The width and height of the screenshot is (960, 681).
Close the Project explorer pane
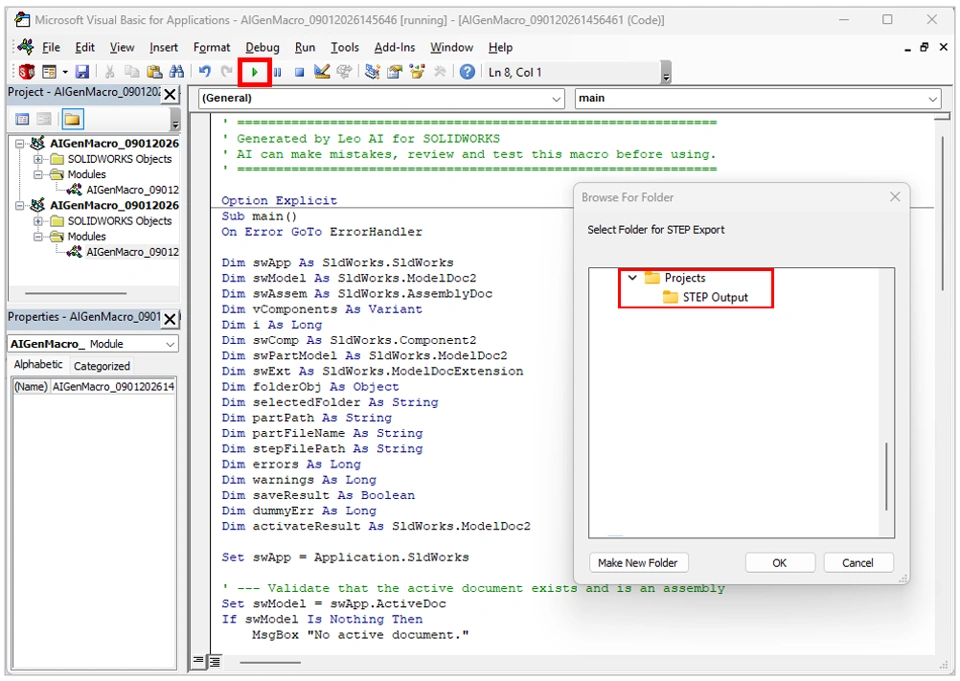pyautogui.click(x=170, y=94)
